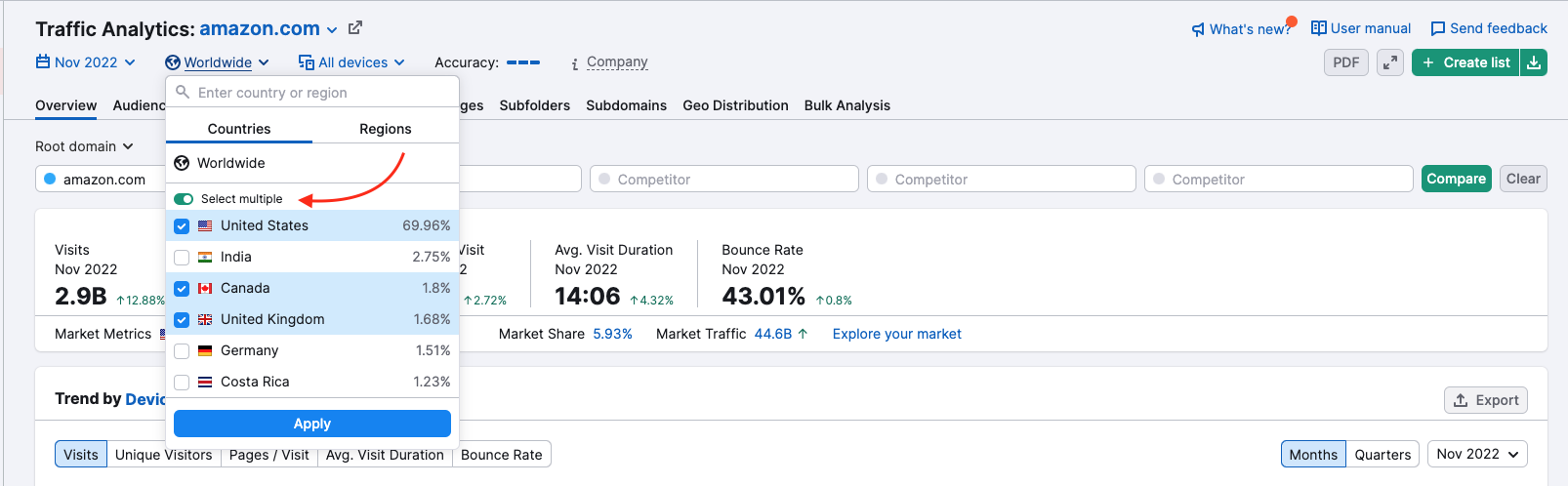The width and height of the screenshot is (1568, 486).
Task: Click the Worldwide globe icon in list
Action: 182,163
